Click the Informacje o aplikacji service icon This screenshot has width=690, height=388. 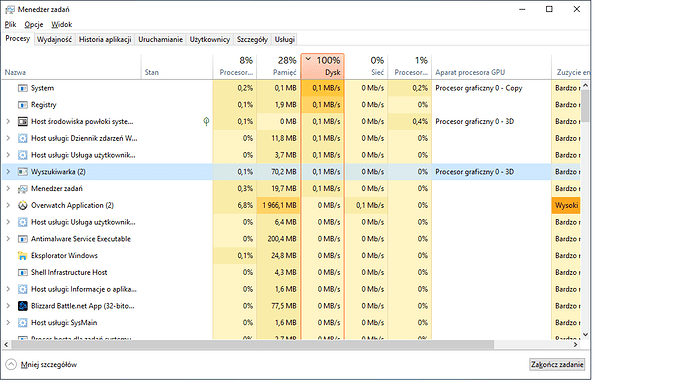(x=22, y=289)
